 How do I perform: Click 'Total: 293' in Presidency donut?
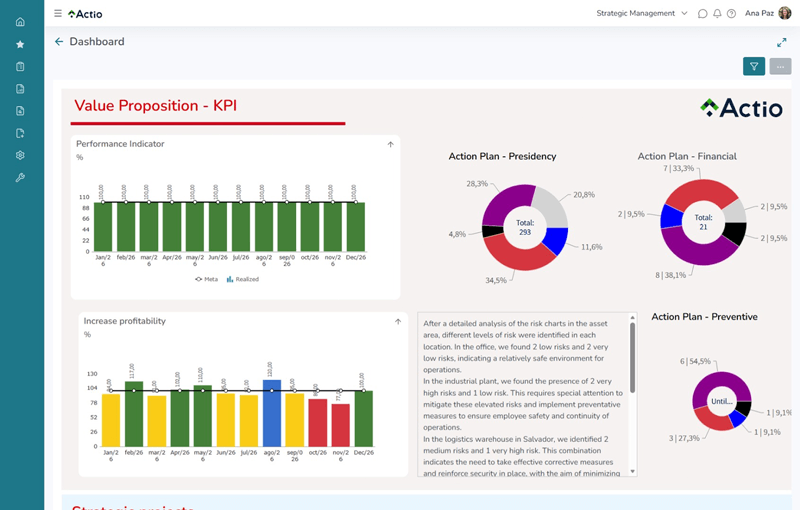pyautogui.click(x=525, y=227)
